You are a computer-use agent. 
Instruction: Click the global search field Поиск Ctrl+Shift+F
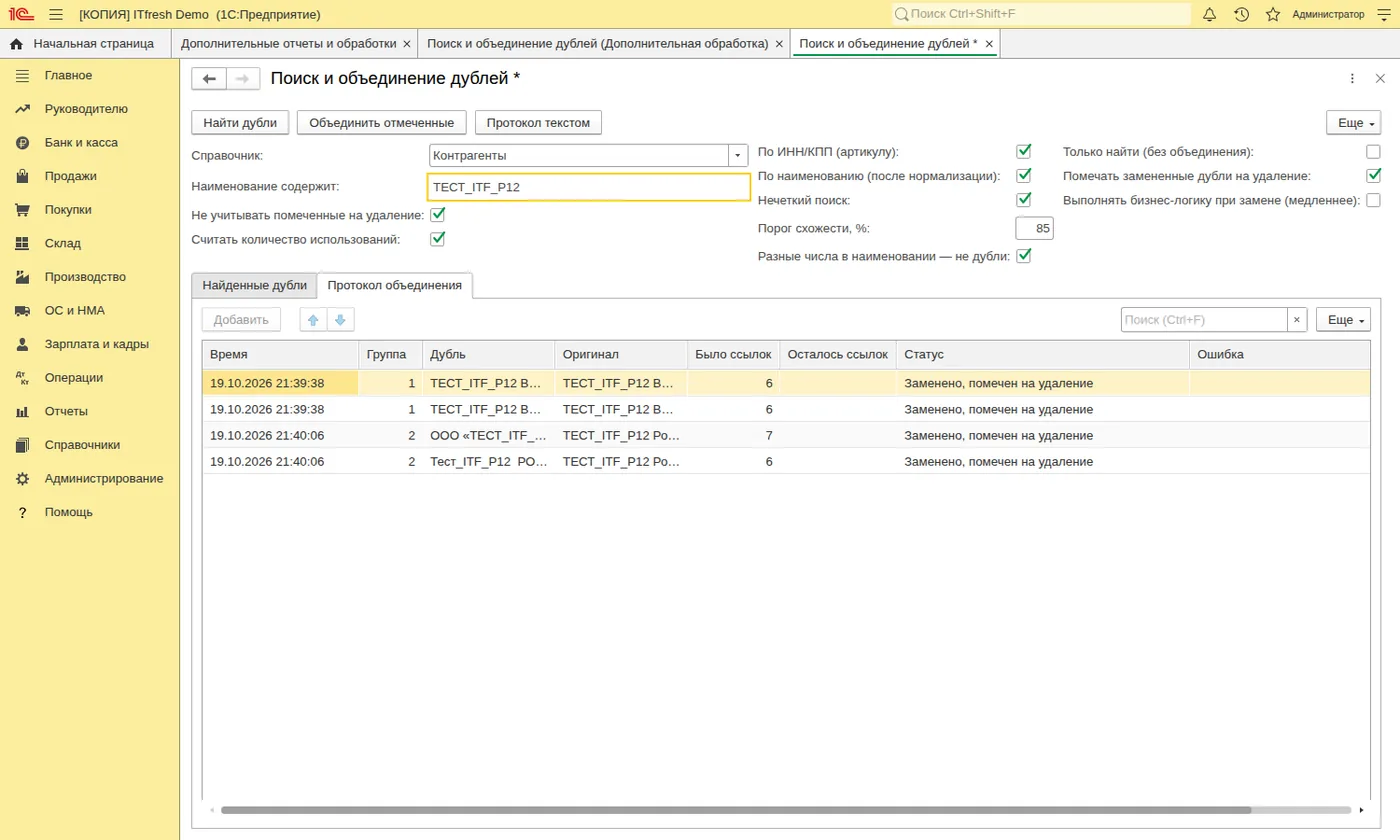click(x=1041, y=14)
